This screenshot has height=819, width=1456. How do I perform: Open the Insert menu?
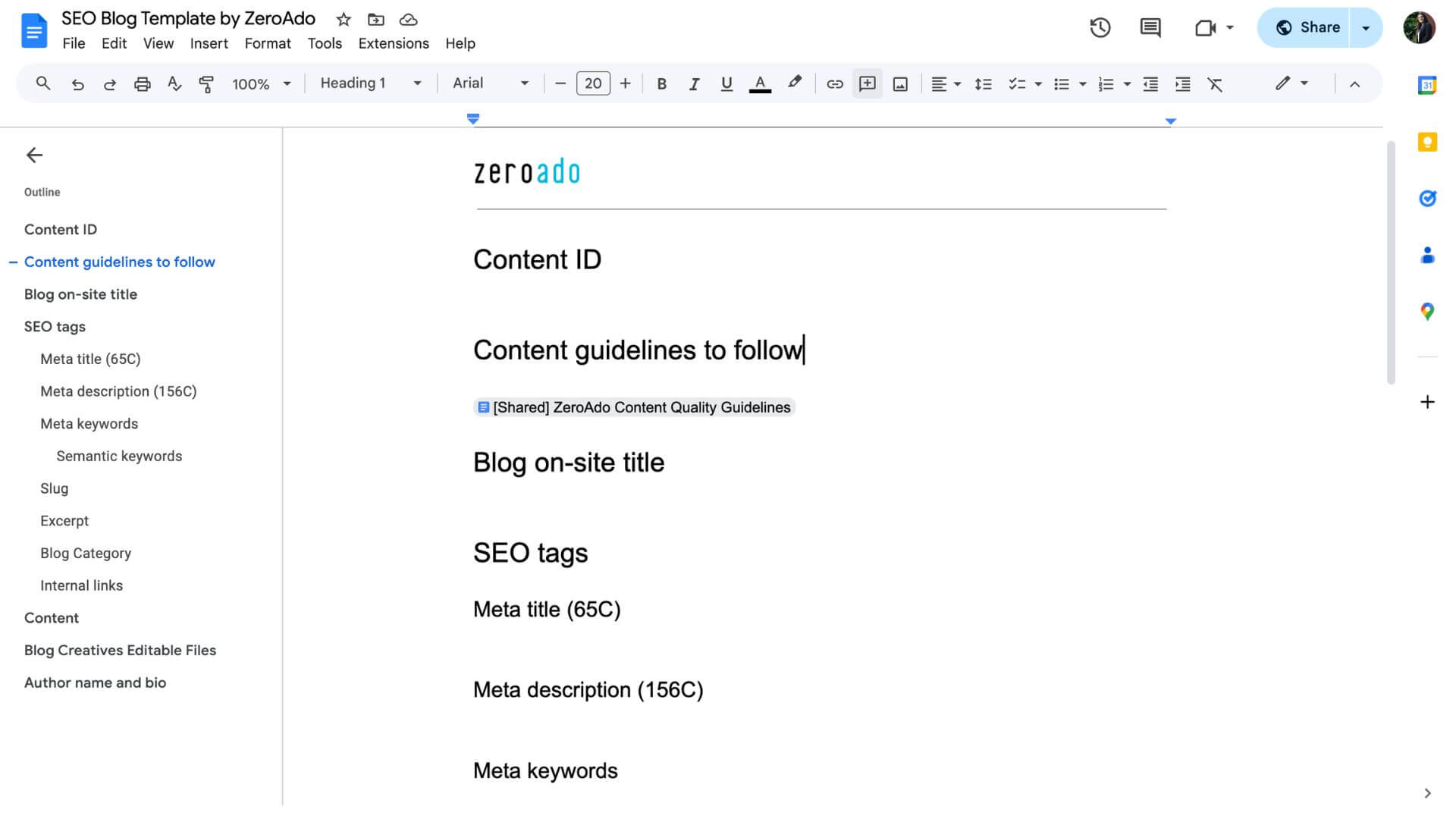209,44
